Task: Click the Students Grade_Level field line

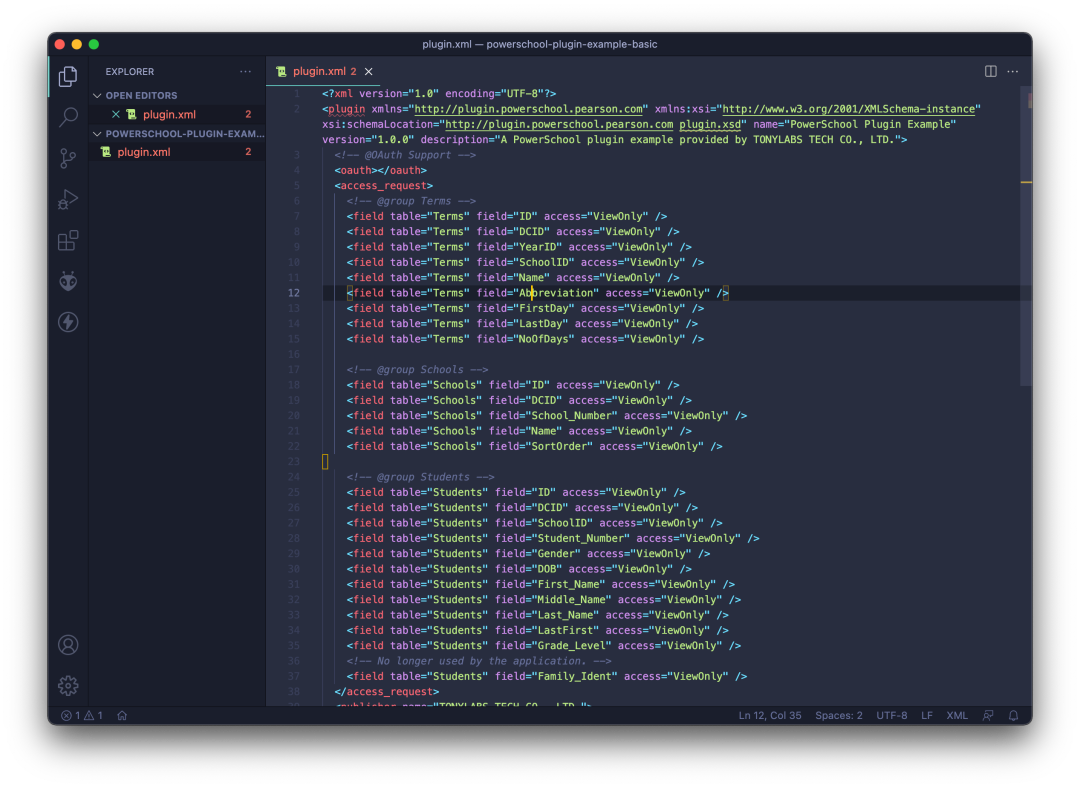Action: click(x=543, y=645)
